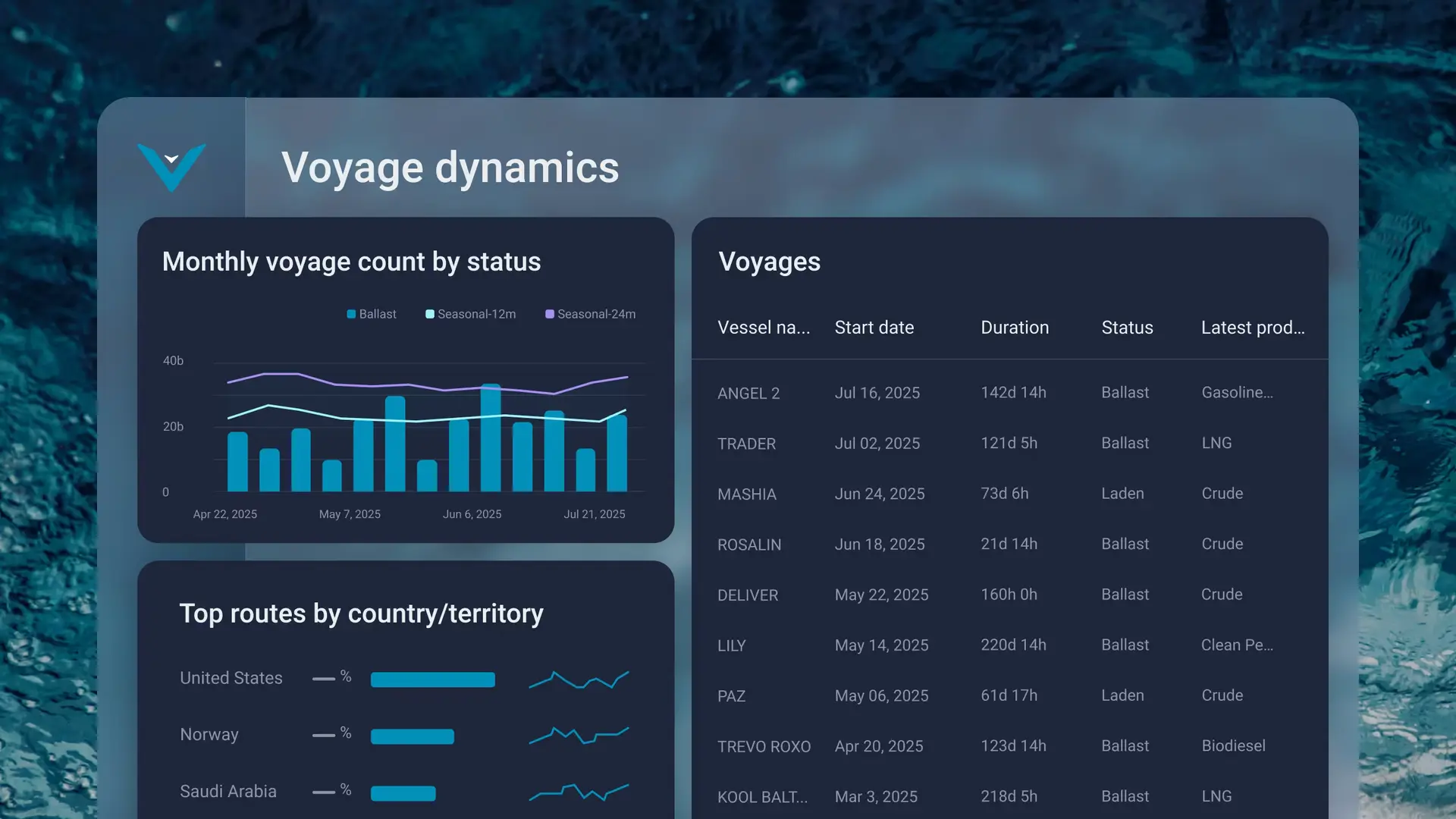1456x819 pixels.
Task: Click the tallest bar in voyage chart
Action: pyautogui.click(x=491, y=438)
